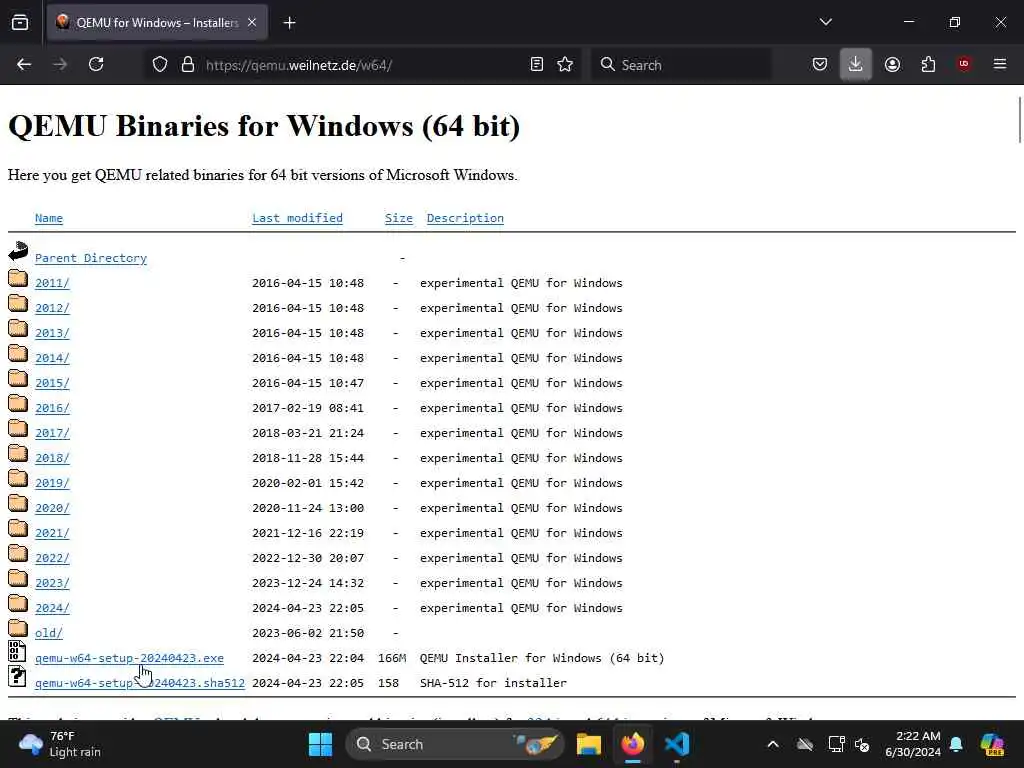Open the 2024/ folder

tap(52, 608)
